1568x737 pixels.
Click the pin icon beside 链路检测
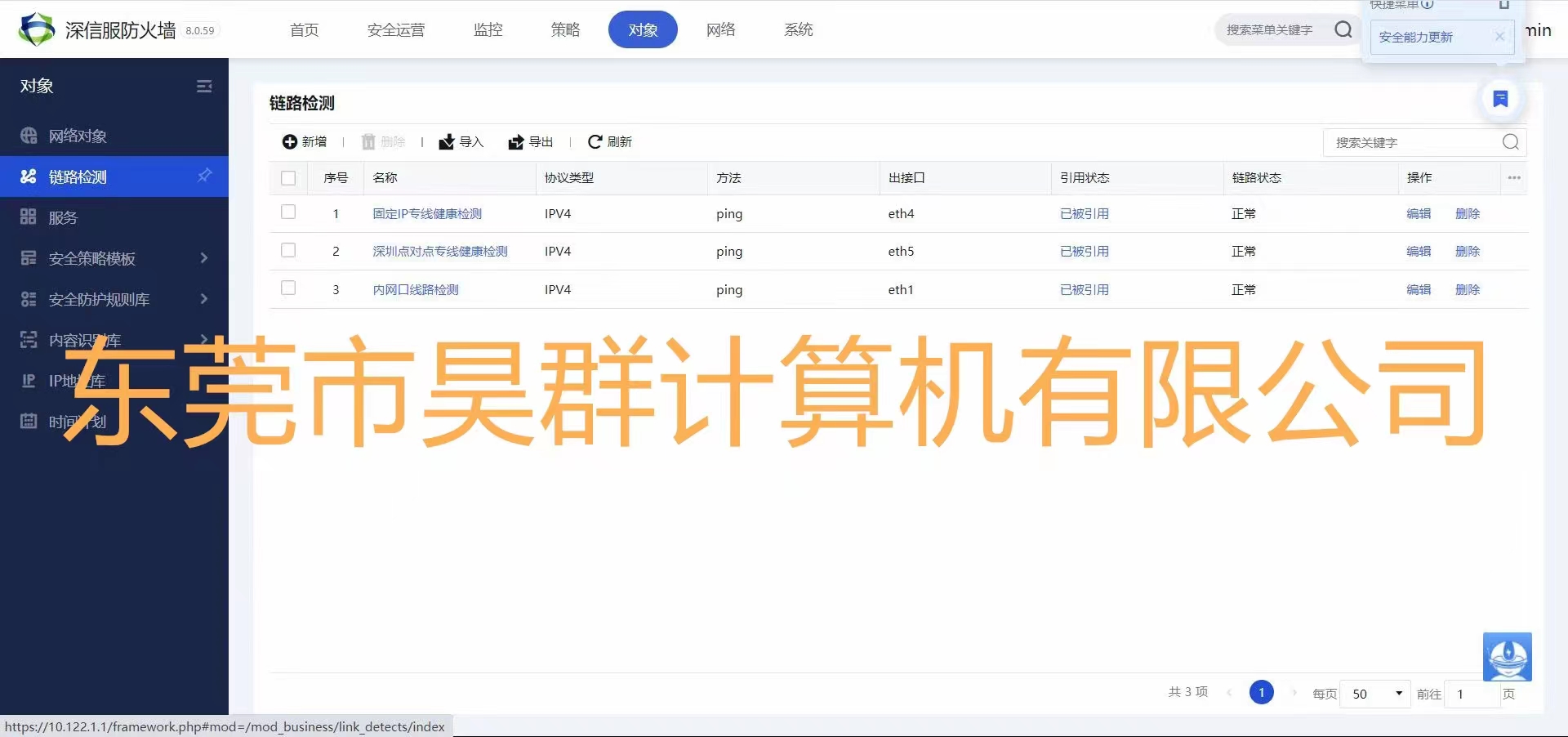[204, 176]
